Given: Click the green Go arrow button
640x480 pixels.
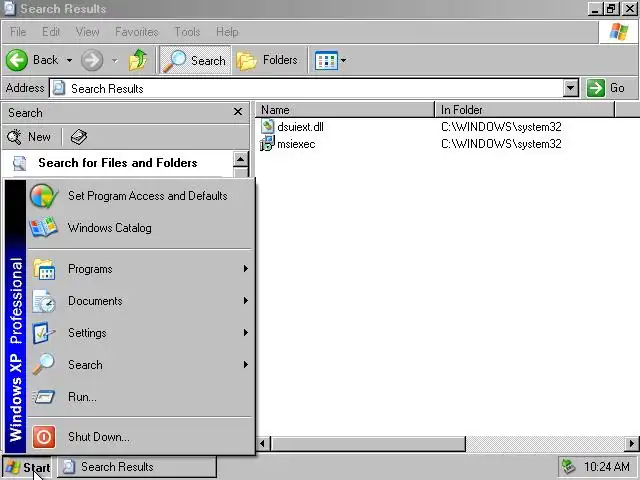Looking at the screenshot, I should click(x=596, y=88).
